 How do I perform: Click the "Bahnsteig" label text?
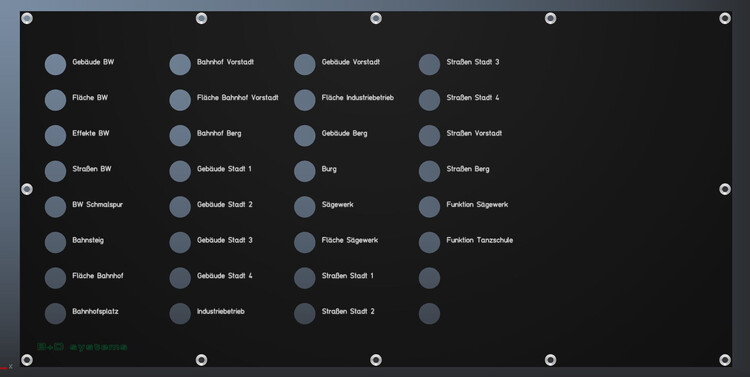click(x=88, y=240)
